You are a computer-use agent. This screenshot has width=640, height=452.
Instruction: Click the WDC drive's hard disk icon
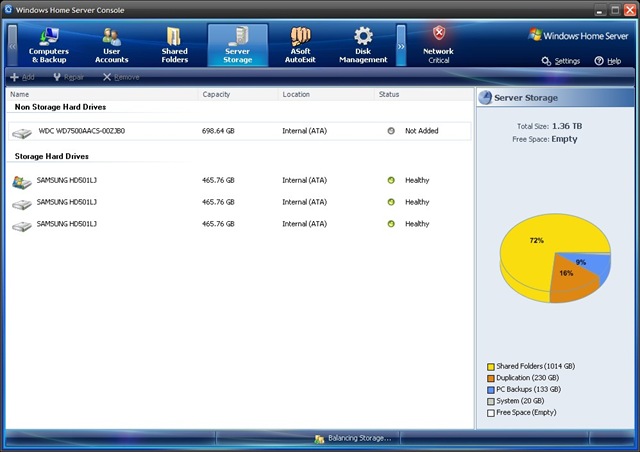click(x=22, y=133)
